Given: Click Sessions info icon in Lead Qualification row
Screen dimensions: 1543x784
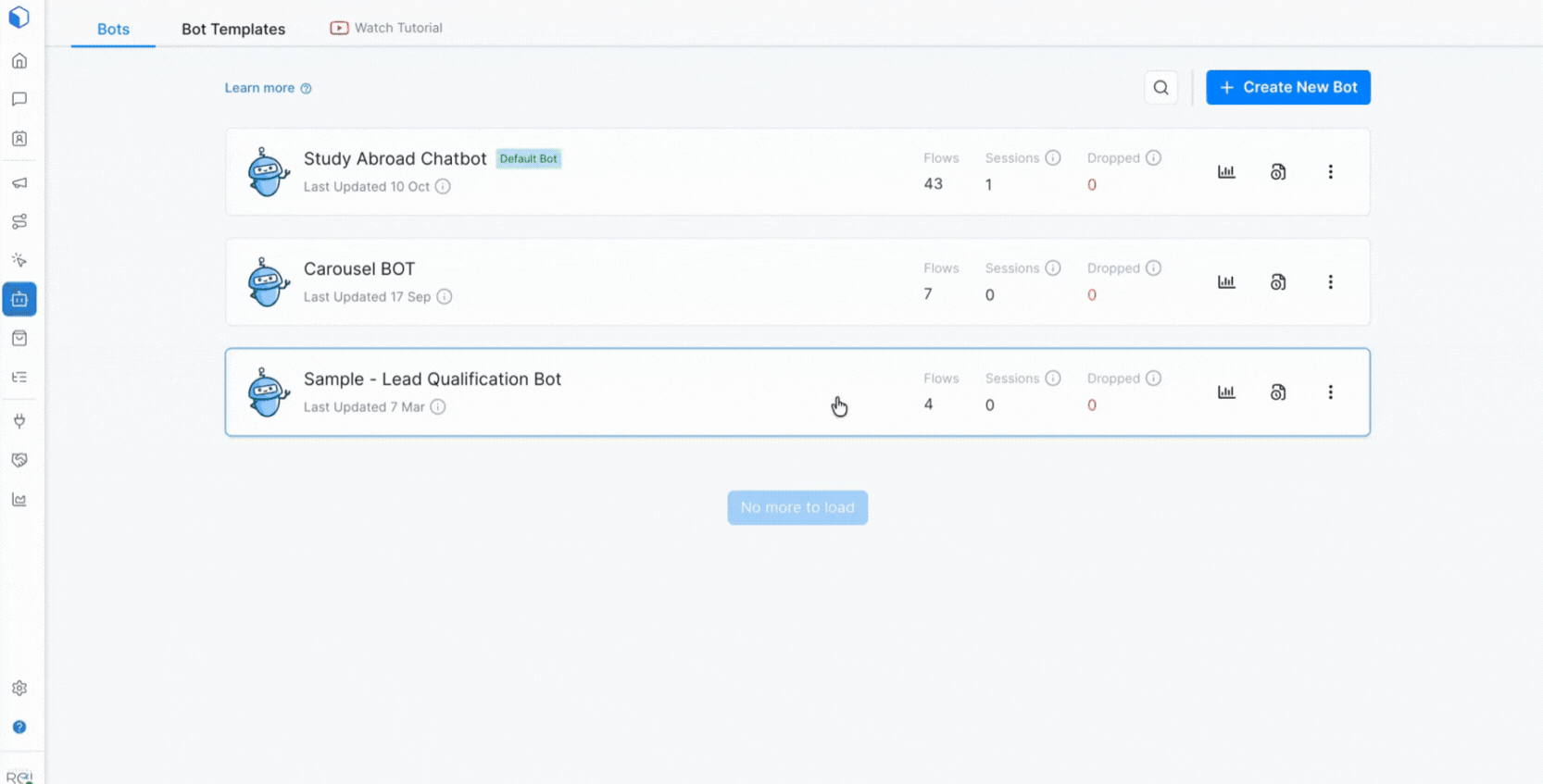Looking at the screenshot, I should pos(1053,378).
